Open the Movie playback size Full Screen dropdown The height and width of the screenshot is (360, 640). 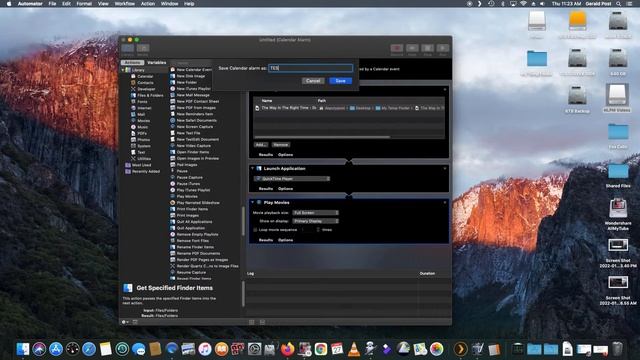(x=315, y=213)
